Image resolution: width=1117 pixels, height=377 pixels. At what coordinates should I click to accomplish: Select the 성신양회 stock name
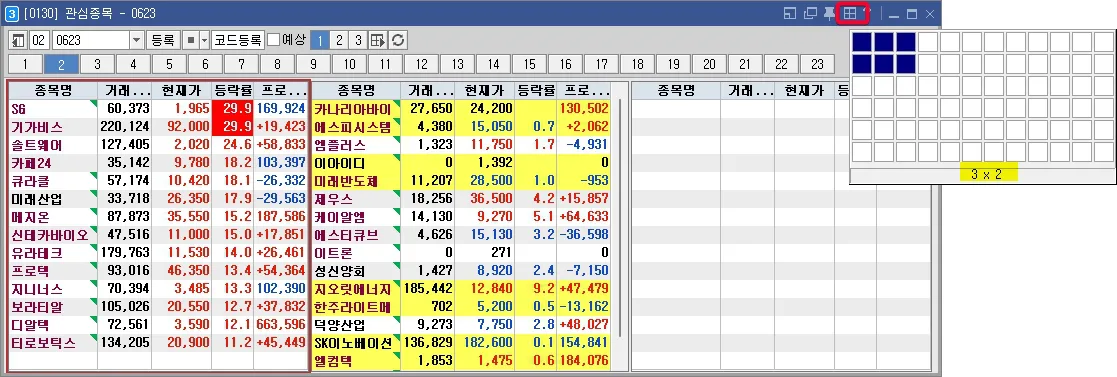[x=341, y=272]
